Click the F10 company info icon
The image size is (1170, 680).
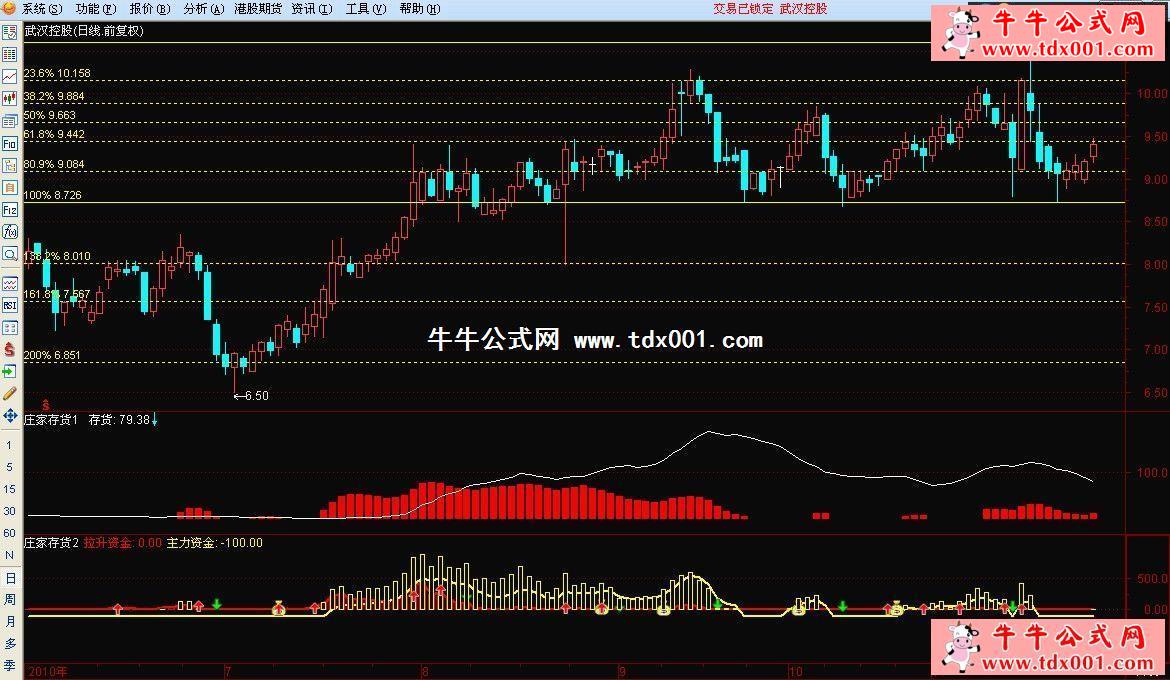[x=10, y=143]
